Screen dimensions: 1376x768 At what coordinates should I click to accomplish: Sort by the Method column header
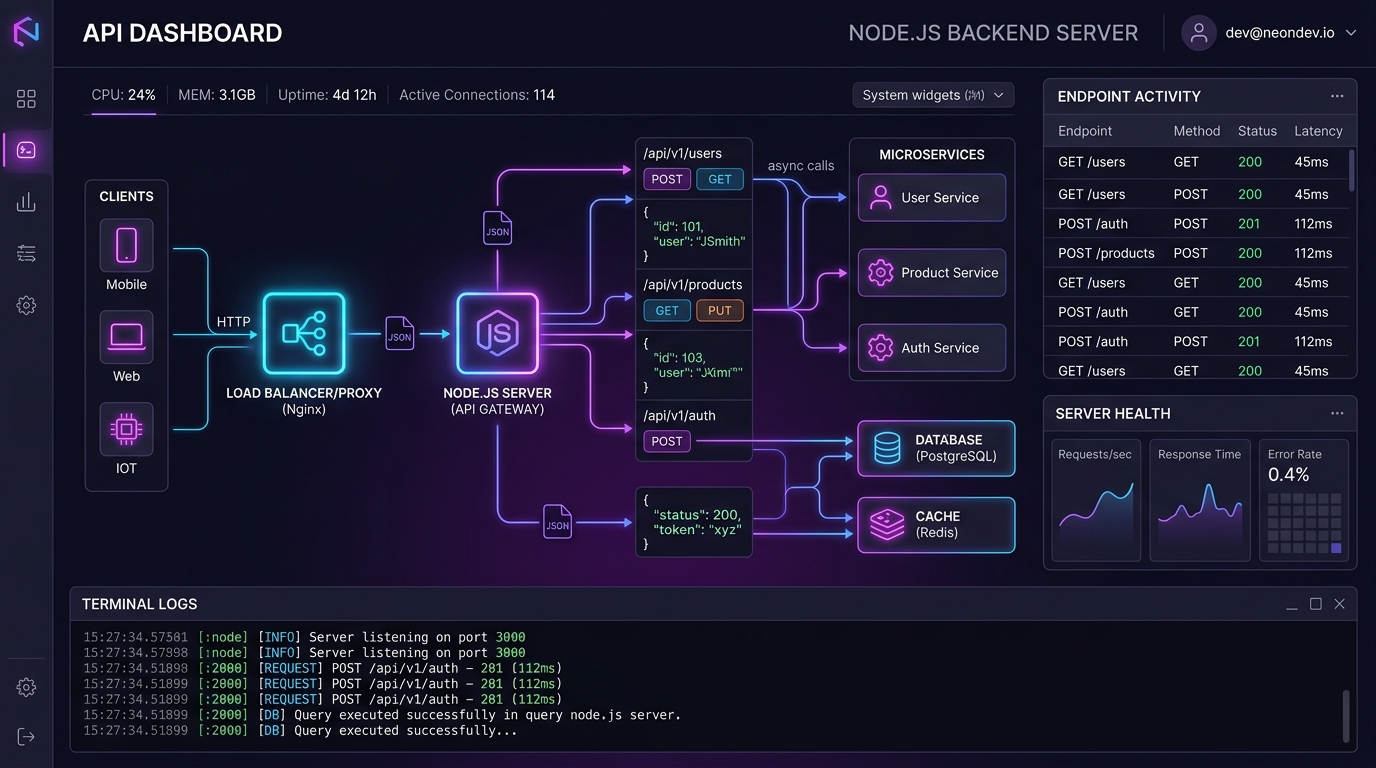[x=1197, y=131]
